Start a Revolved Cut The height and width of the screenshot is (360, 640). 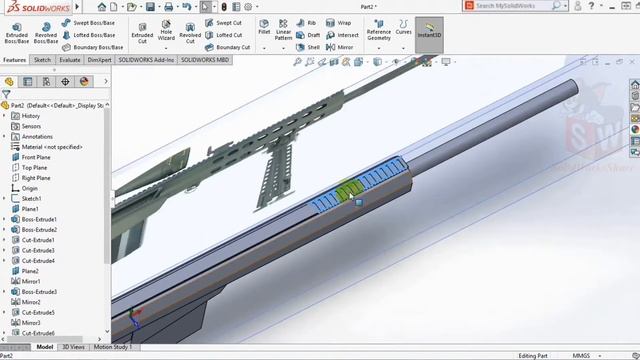point(190,33)
